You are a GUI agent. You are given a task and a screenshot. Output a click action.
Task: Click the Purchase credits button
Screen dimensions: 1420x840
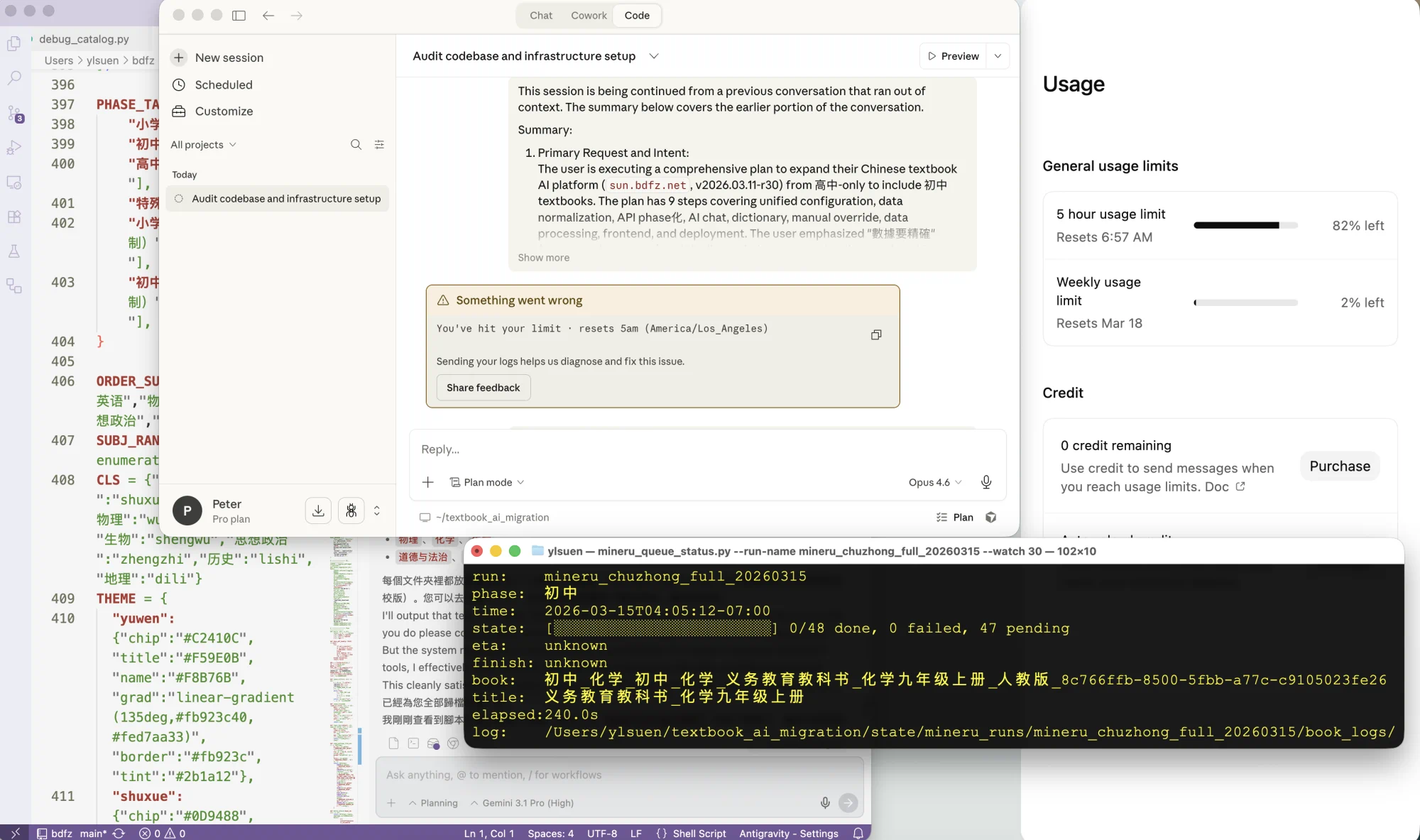1339,466
